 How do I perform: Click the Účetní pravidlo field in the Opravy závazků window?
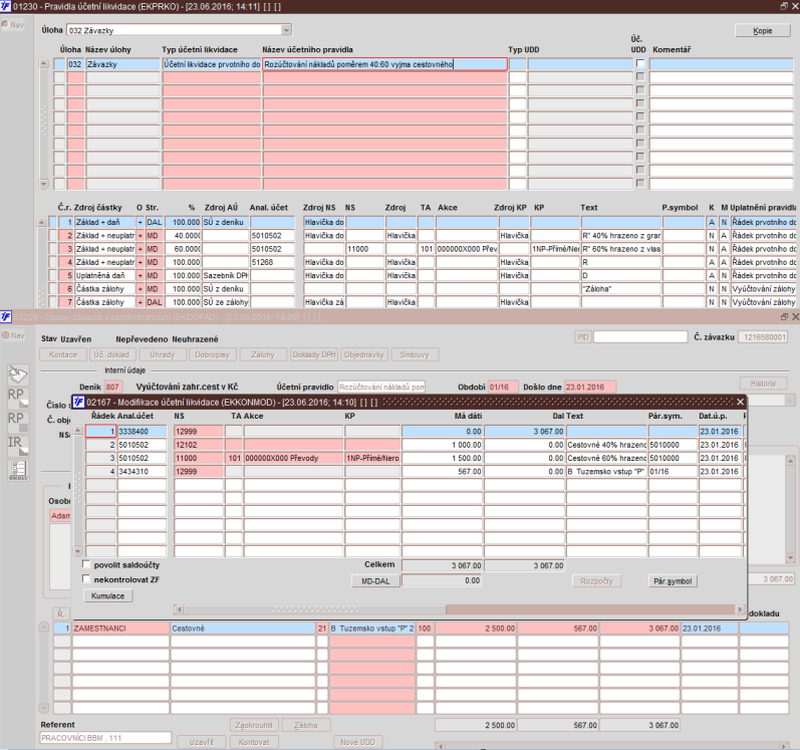tap(381, 387)
